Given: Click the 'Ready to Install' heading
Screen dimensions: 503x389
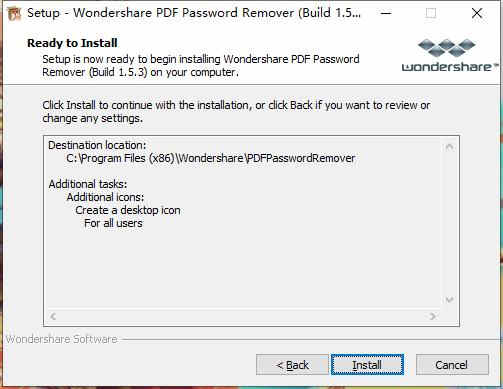Looking at the screenshot, I should pyautogui.click(x=72, y=43).
